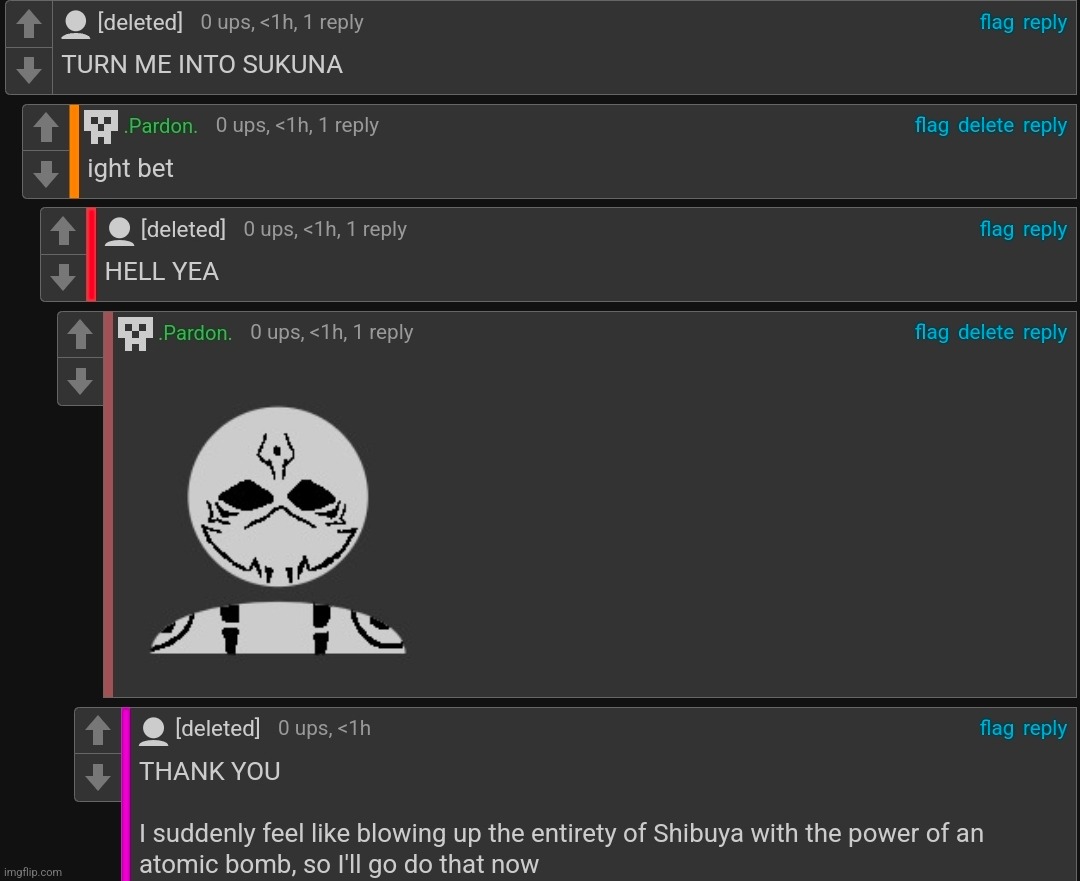Image resolution: width=1080 pixels, height=881 pixels.
Task: Downvote the 'TURN ME INTO SUKUNA' comment
Action: [x=29, y=70]
